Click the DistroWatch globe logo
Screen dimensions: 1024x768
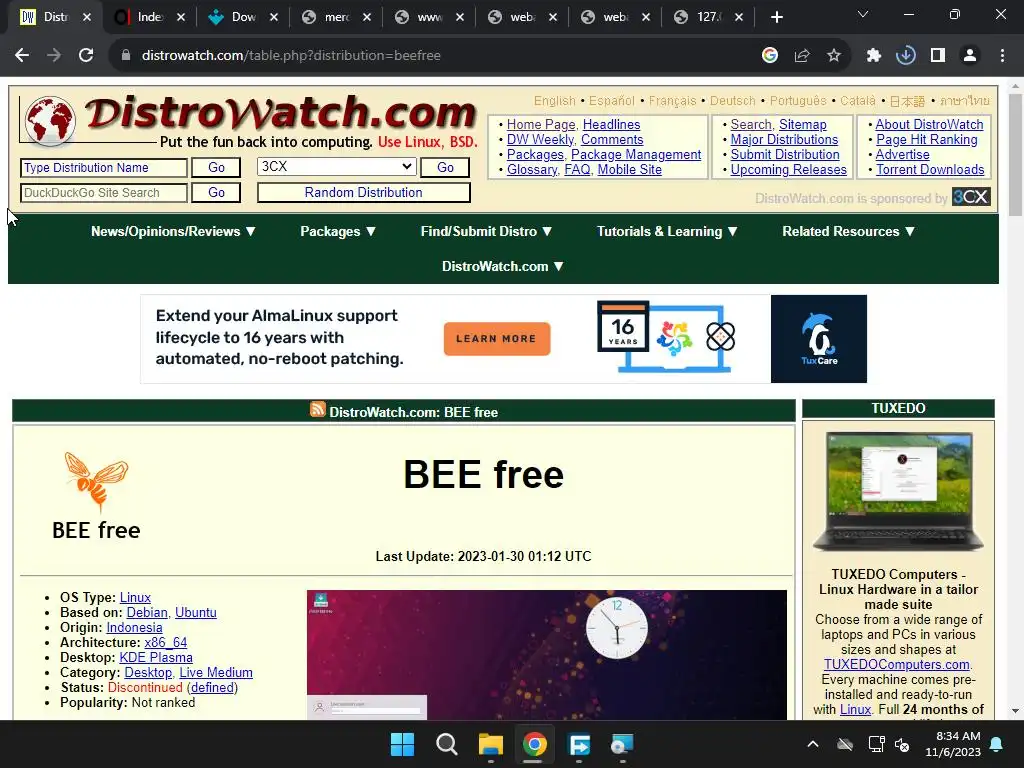click(49, 120)
